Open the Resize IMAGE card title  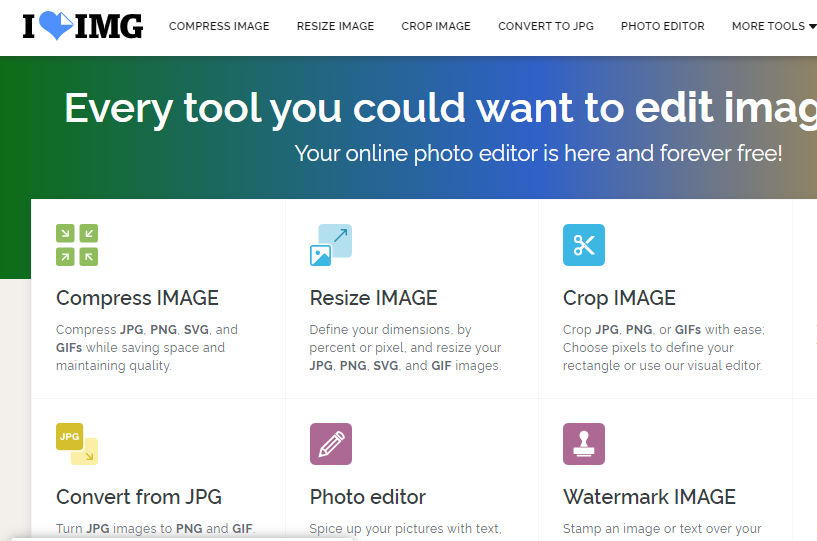tap(374, 298)
